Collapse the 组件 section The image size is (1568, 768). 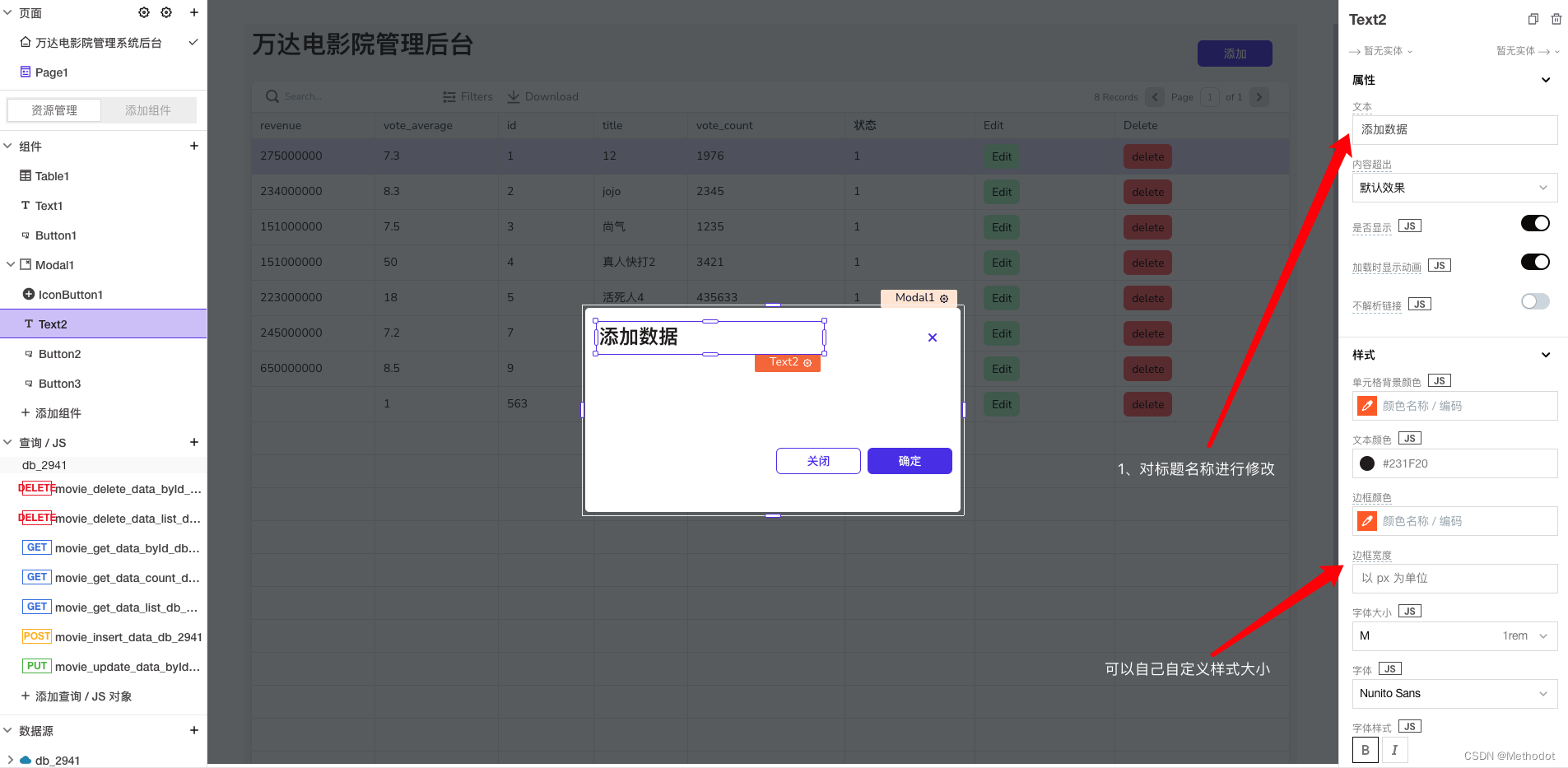(x=7, y=146)
